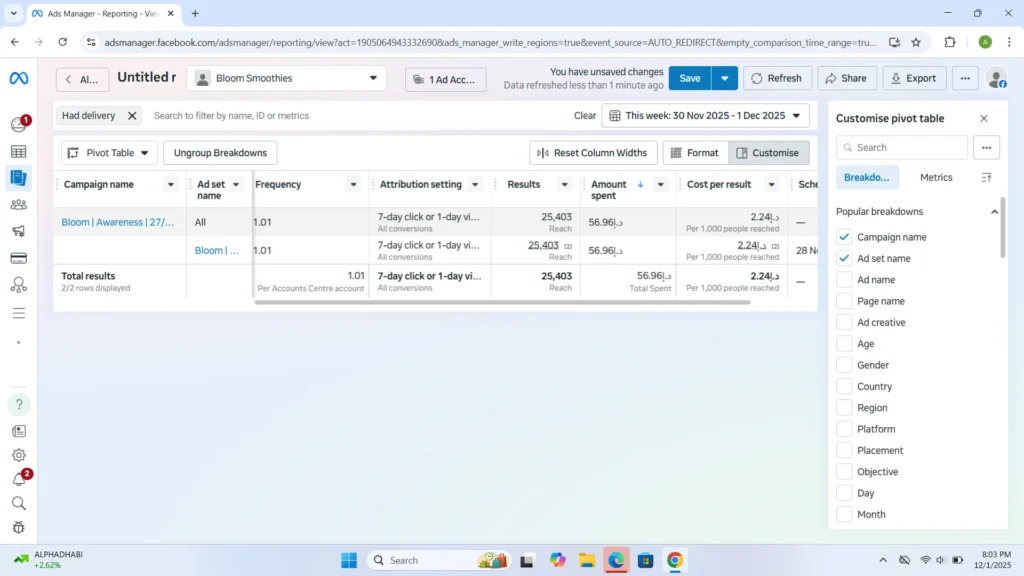Uncheck the Campaign name breakdown
Screen dimensions: 1024x576
point(845,237)
